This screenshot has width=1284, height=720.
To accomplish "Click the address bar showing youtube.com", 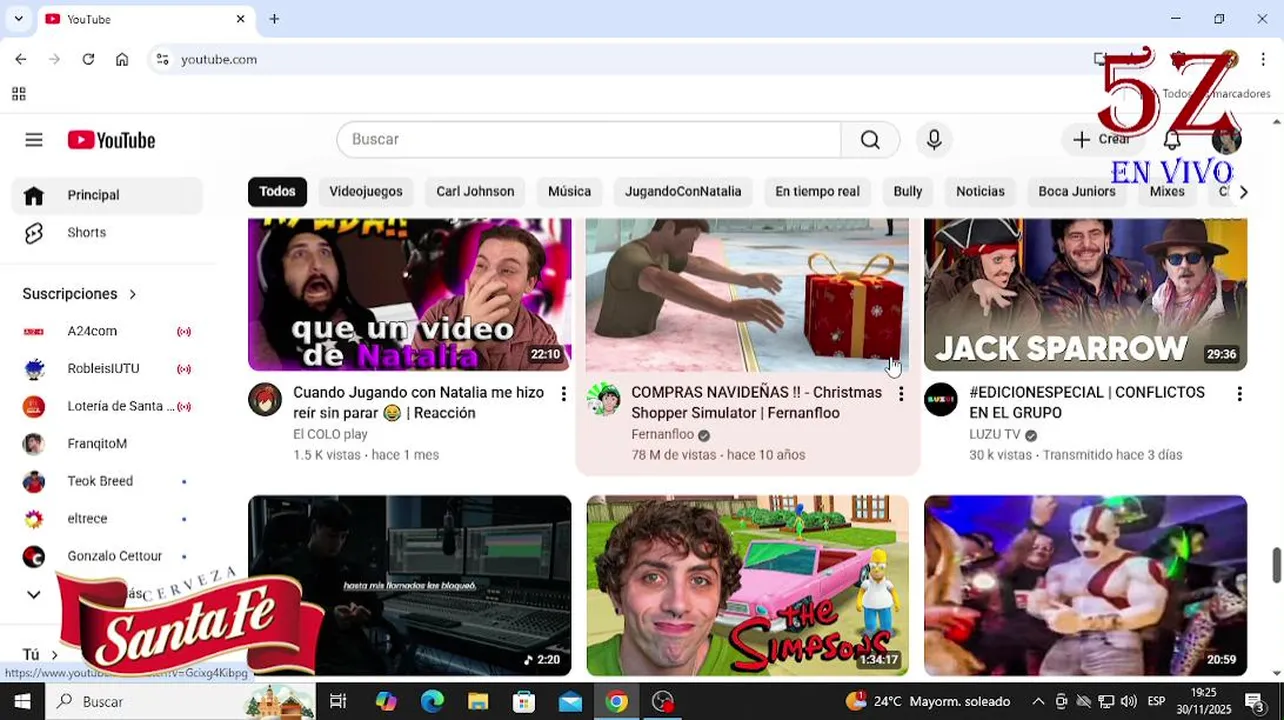I will click(219, 59).
